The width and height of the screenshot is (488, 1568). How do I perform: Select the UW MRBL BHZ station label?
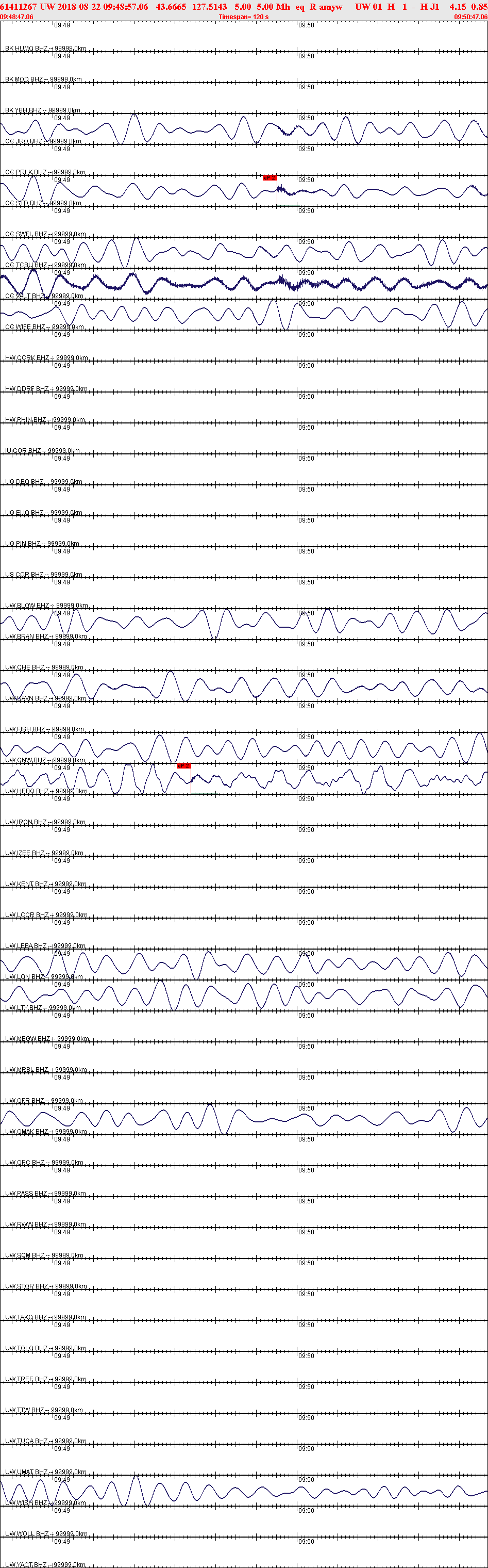pos(46,1070)
